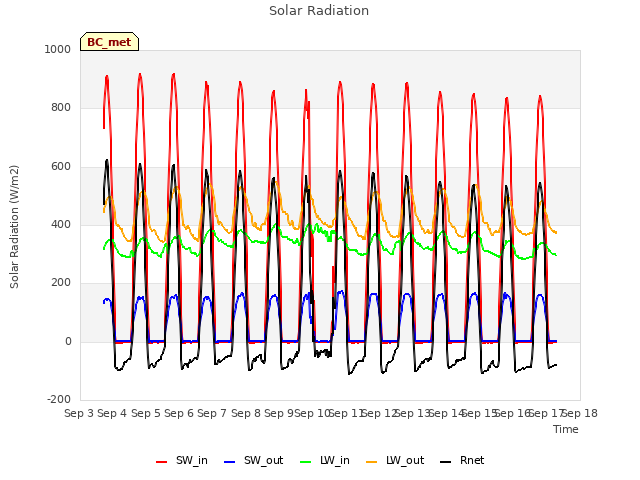Click the 200 y-axis tick label
Image resolution: width=640 pixels, height=480 pixels.
pyautogui.click(x=61, y=282)
